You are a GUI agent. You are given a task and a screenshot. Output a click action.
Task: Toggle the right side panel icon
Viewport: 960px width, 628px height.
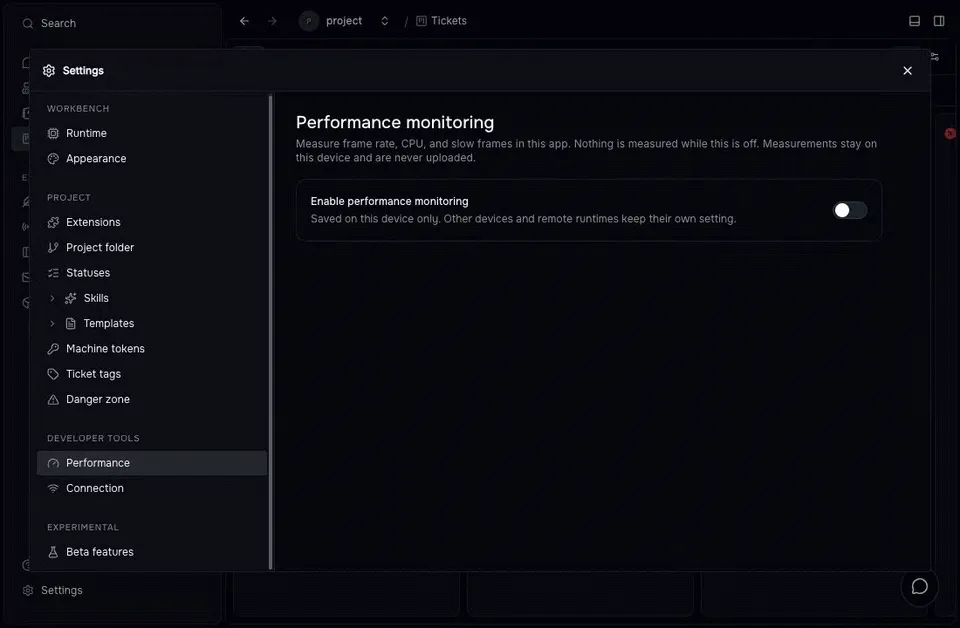[x=939, y=21]
